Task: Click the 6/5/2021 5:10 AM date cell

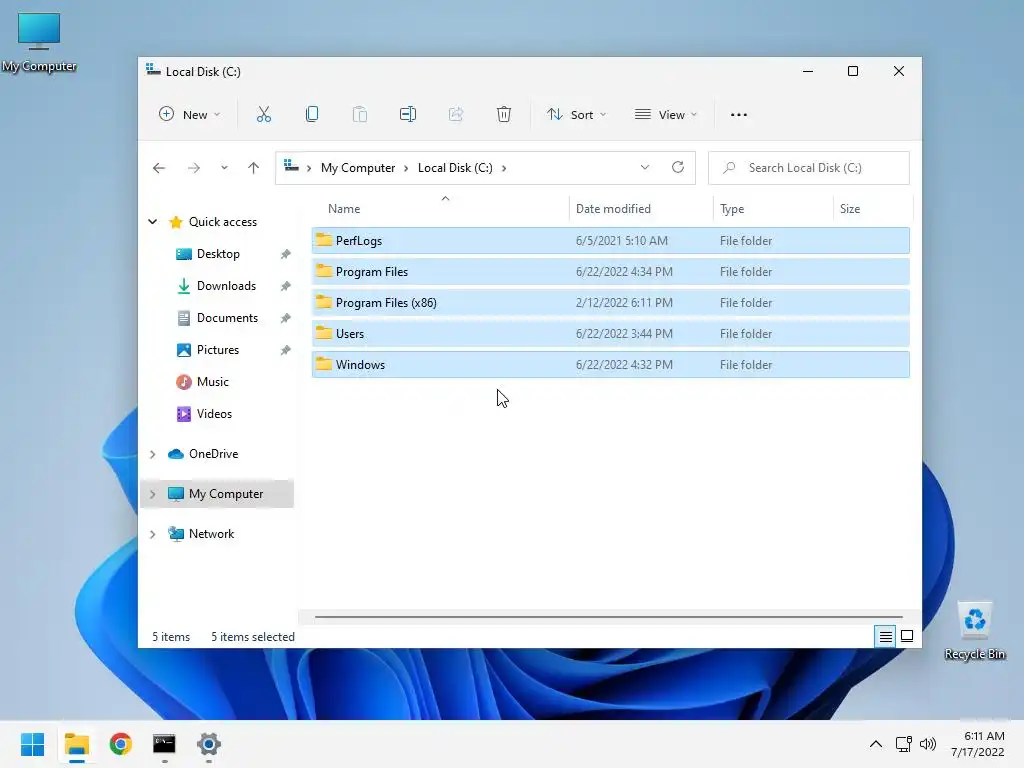Action: pos(622,240)
